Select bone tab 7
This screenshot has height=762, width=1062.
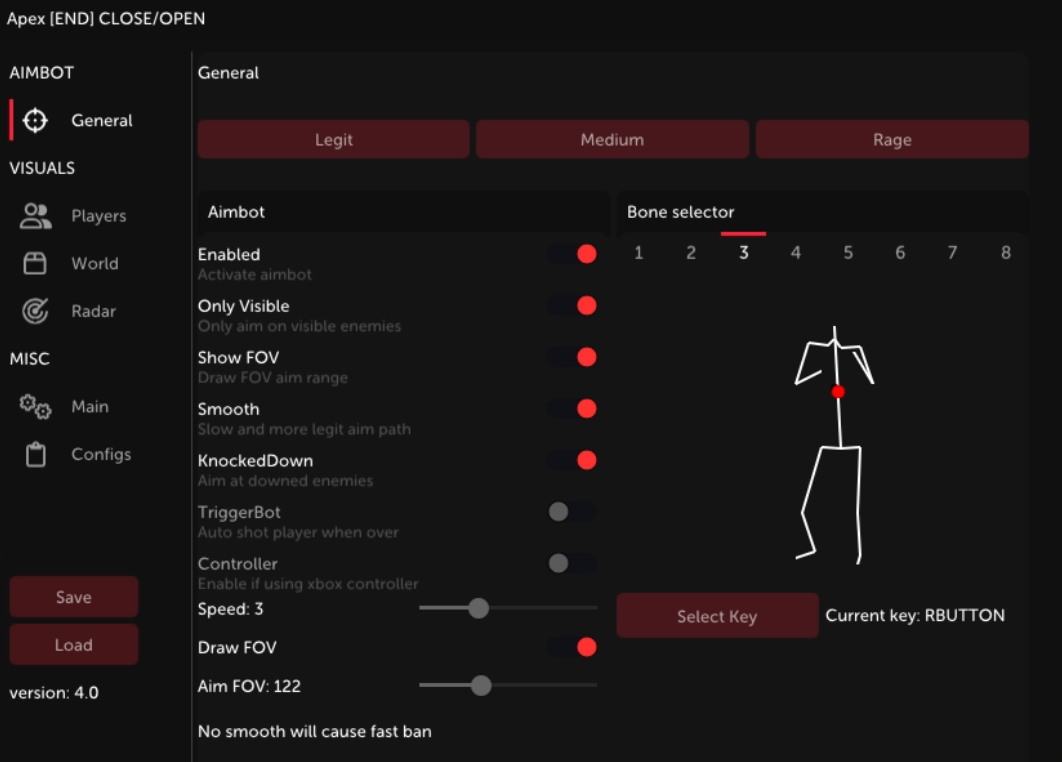(952, 253)
